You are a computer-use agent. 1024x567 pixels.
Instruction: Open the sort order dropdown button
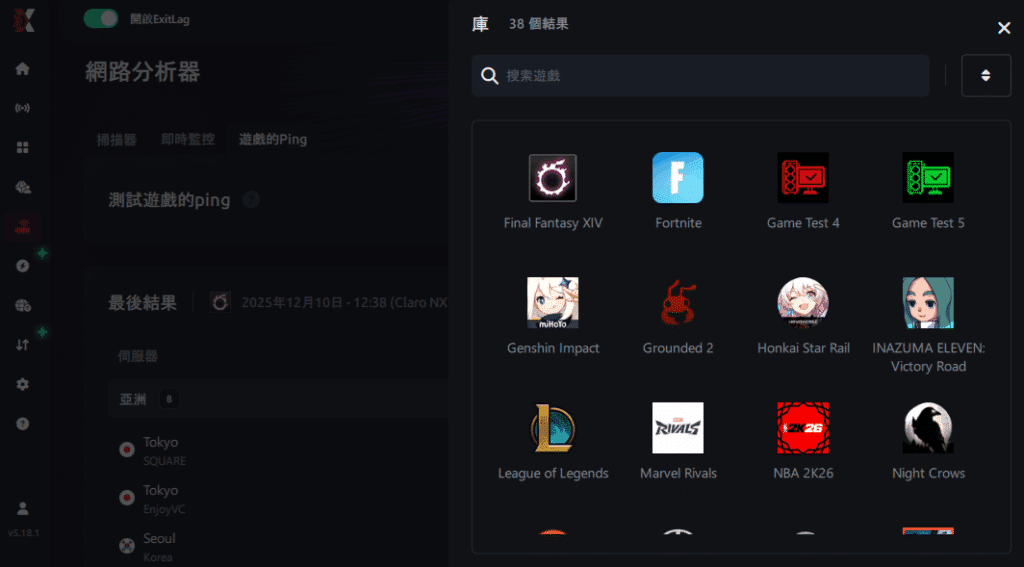point(986,76)
